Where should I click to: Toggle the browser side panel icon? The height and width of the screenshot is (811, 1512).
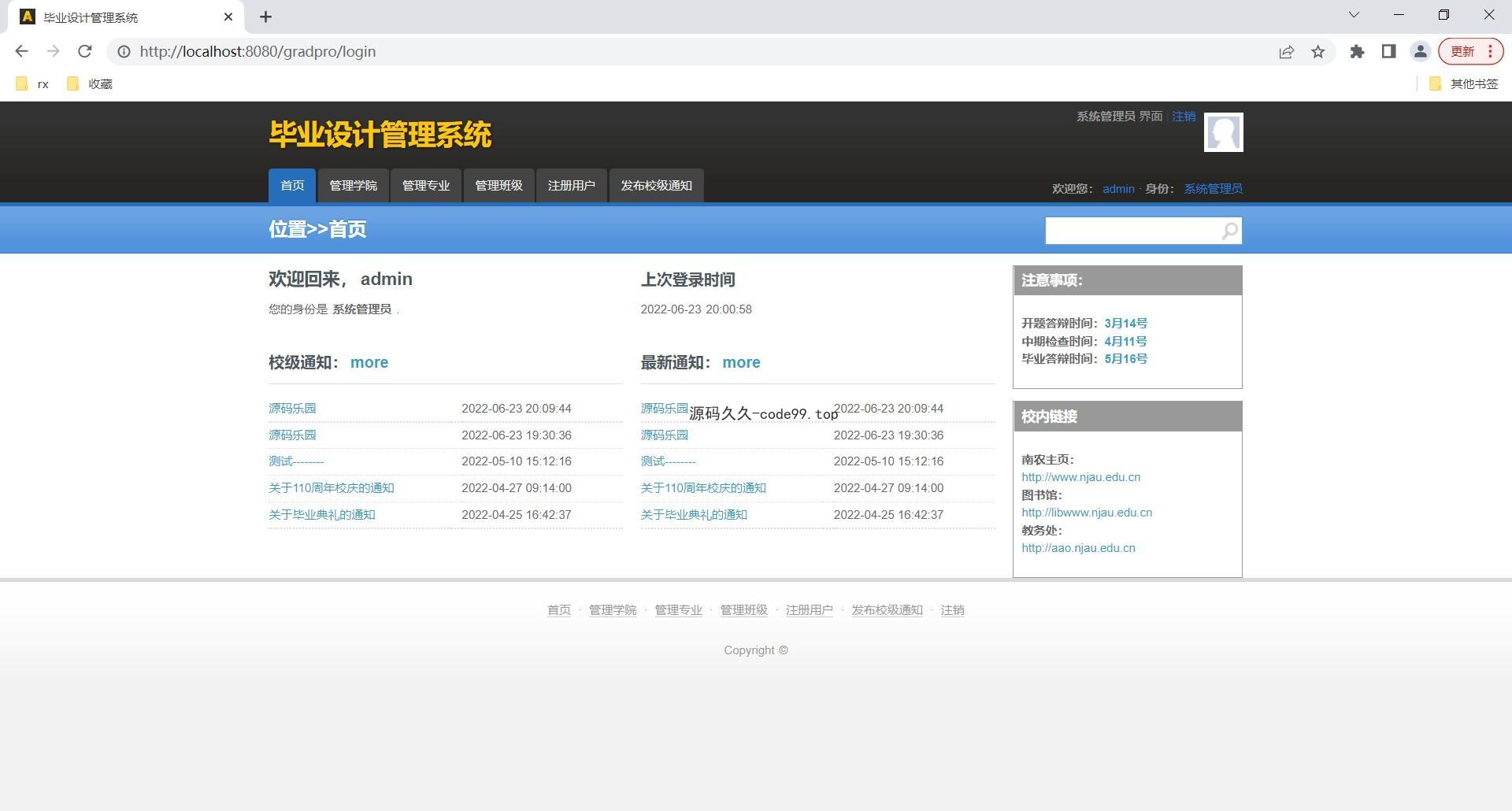click(x=1388, y=51)
